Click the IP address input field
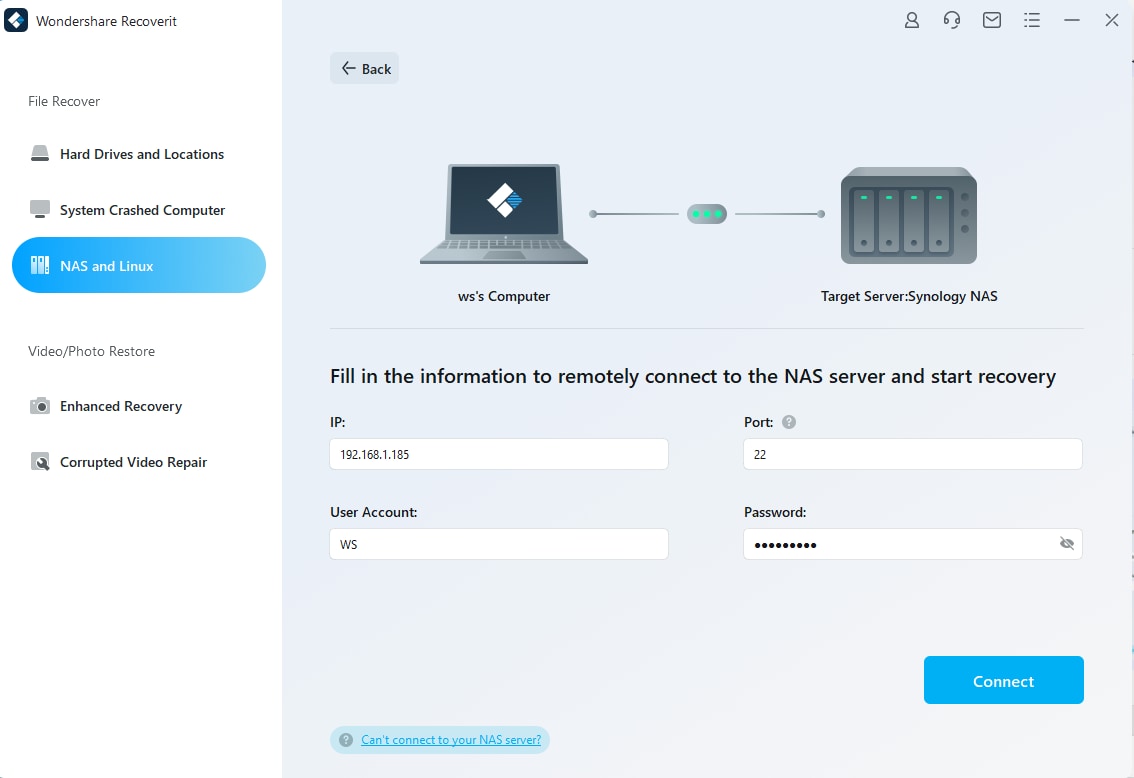The width and height of the screenshot is (1134, 778). click(x=499, y=454)
